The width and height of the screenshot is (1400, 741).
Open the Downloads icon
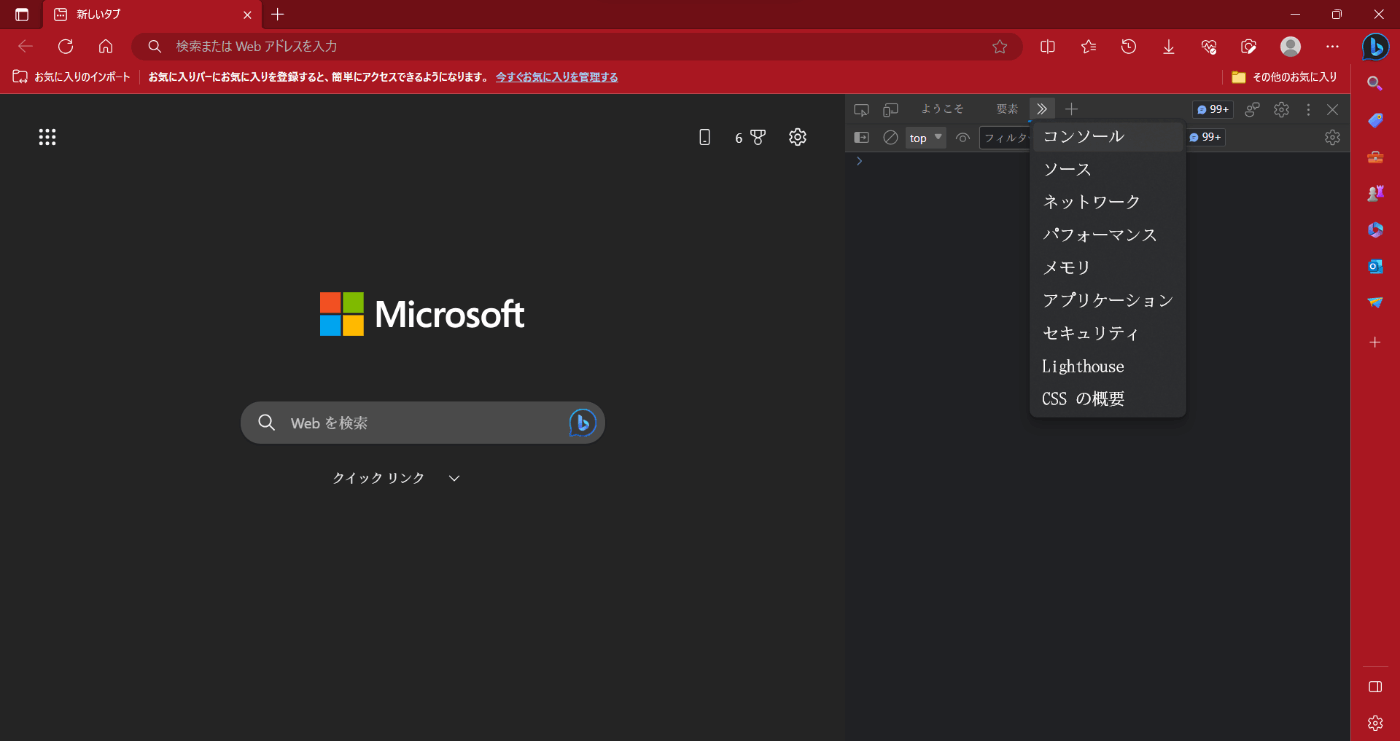tap(1168, 46)
